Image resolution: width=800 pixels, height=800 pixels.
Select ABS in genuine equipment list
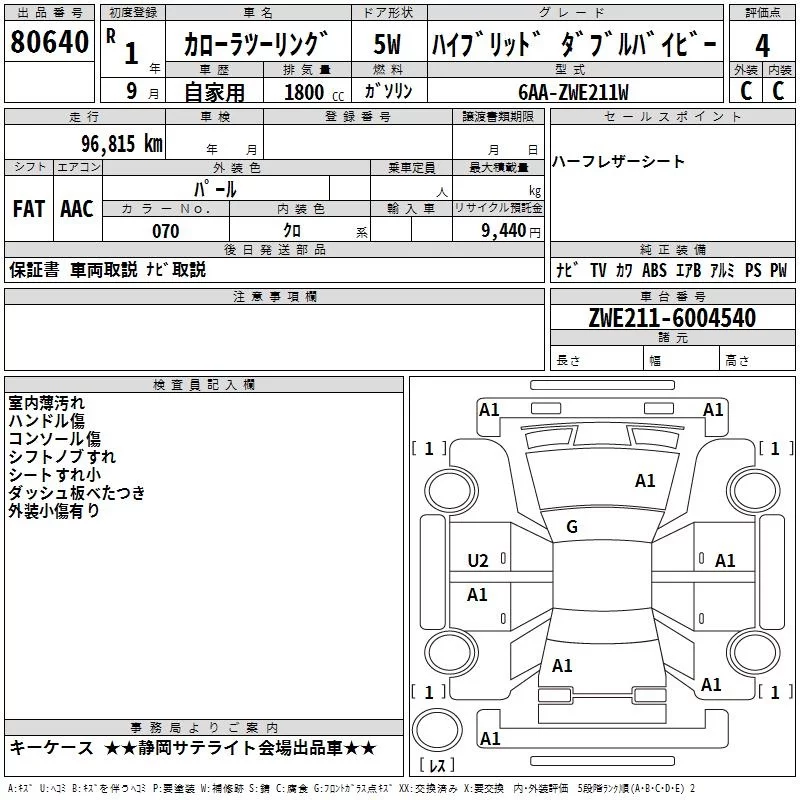(654, 270)
